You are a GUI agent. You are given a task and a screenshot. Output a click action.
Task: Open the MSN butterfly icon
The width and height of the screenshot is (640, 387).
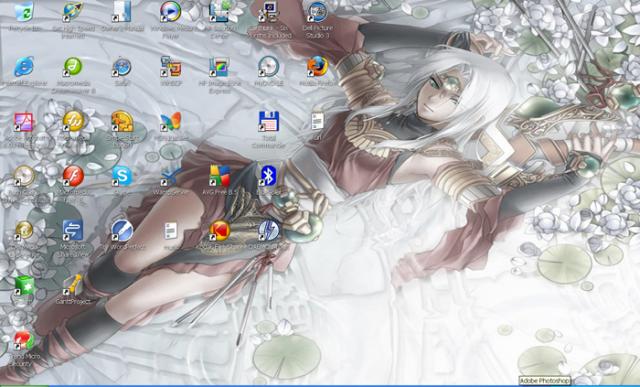tap(171, 122)
